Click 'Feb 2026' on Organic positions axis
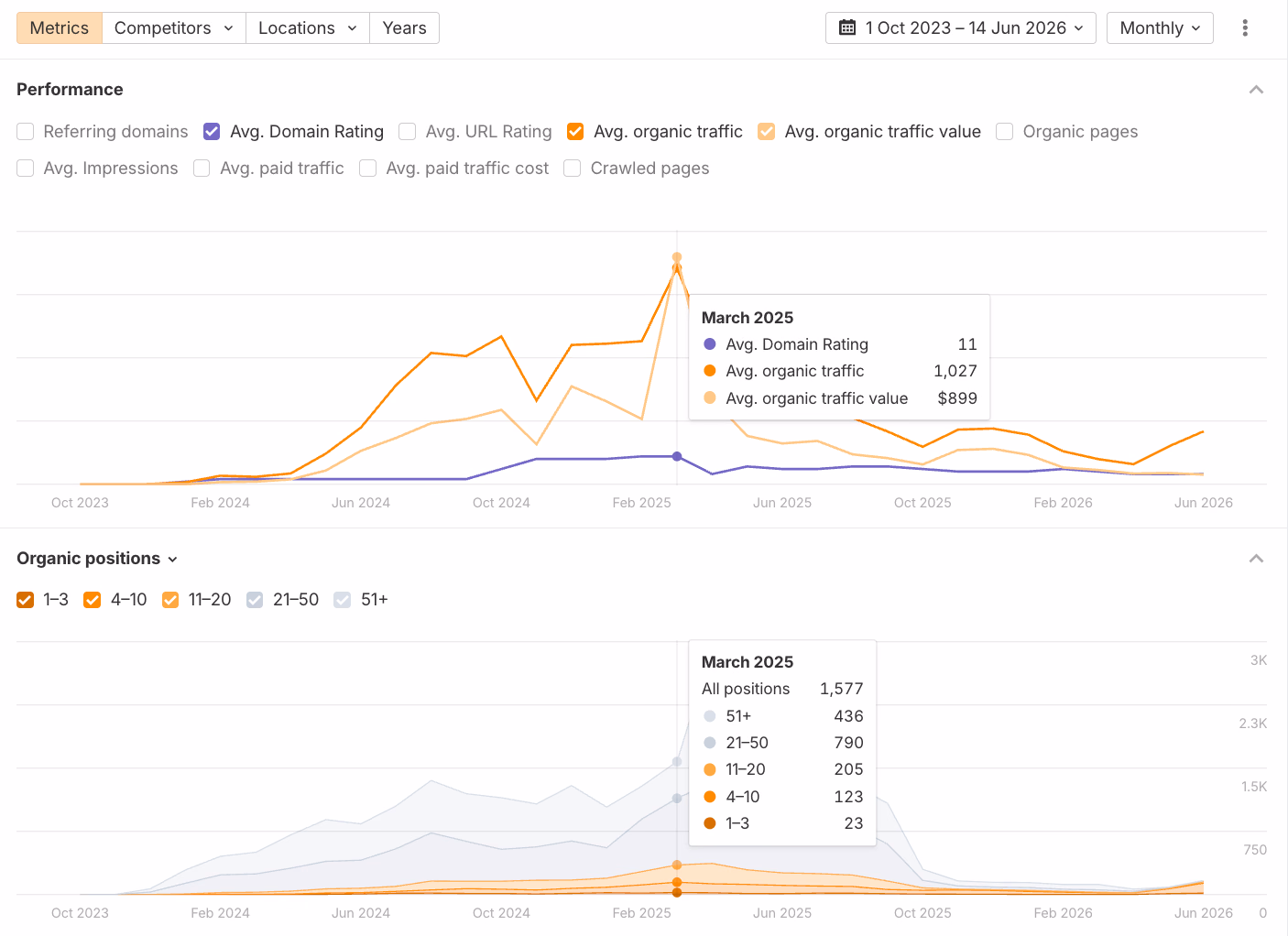 coord(1063,913)
